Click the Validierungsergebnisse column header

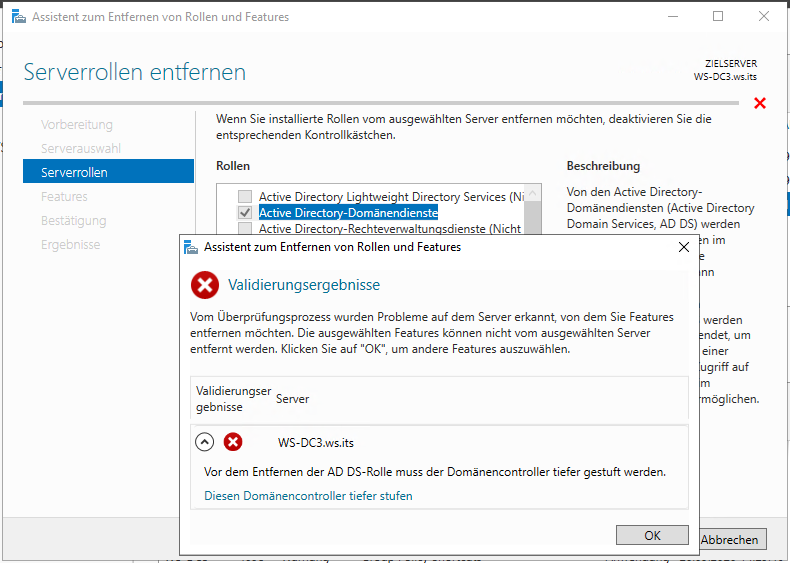tap(233, 399)
